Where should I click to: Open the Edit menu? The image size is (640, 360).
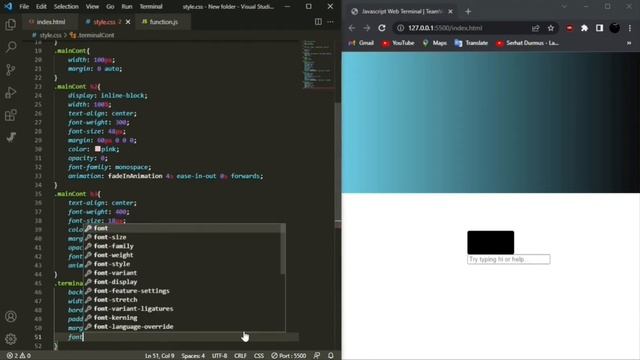click(x=41, y=7)
